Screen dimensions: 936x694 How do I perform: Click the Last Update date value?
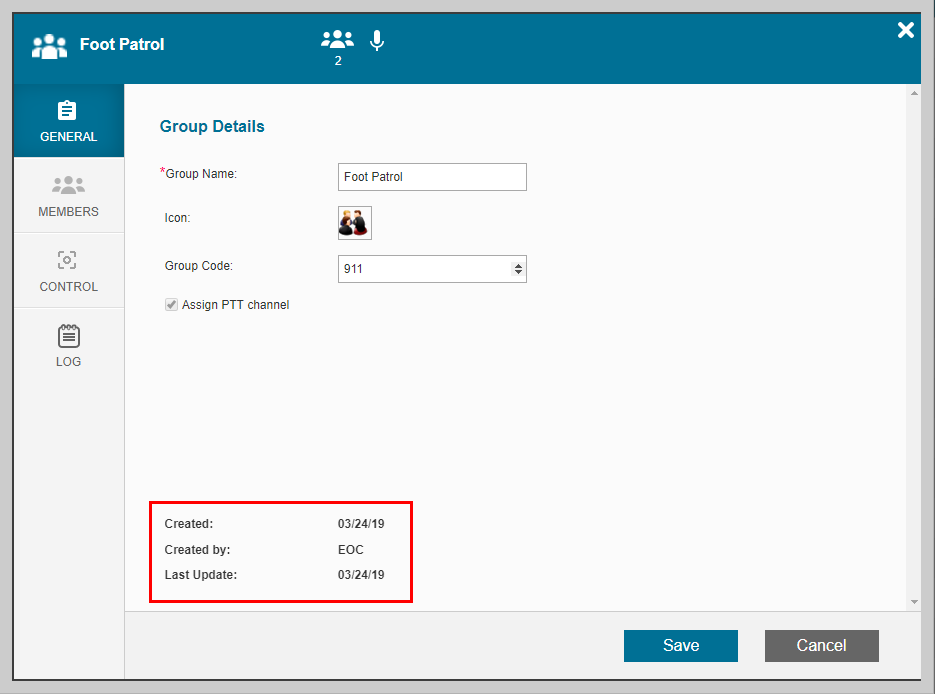point(361,575)
